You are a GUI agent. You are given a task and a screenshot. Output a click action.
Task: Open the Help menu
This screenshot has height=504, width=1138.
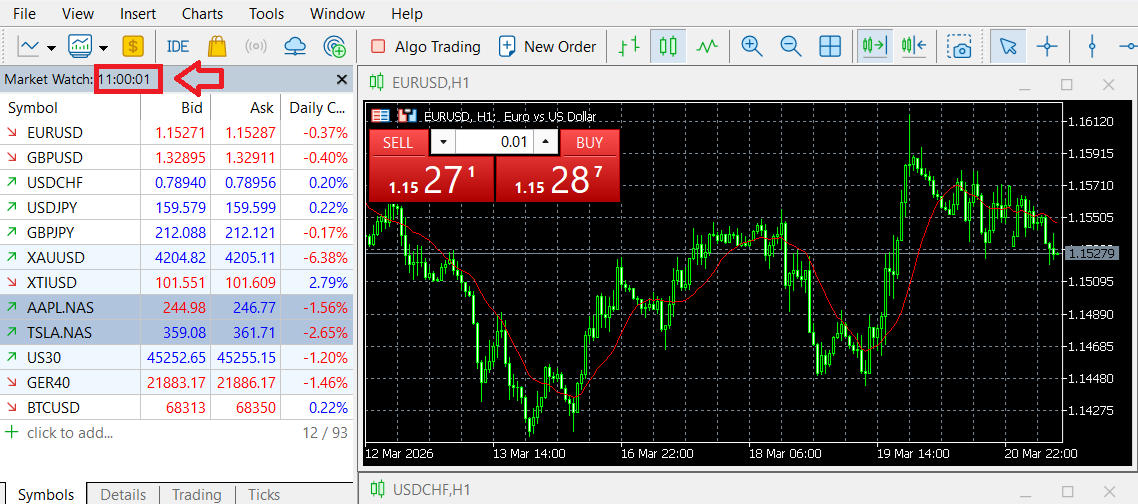click(x=406, y=13)
